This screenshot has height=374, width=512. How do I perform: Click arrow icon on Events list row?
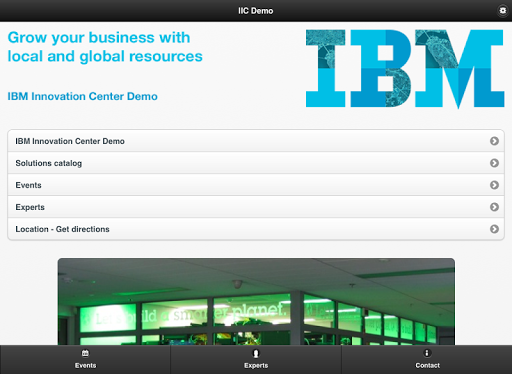coord(494,185)
